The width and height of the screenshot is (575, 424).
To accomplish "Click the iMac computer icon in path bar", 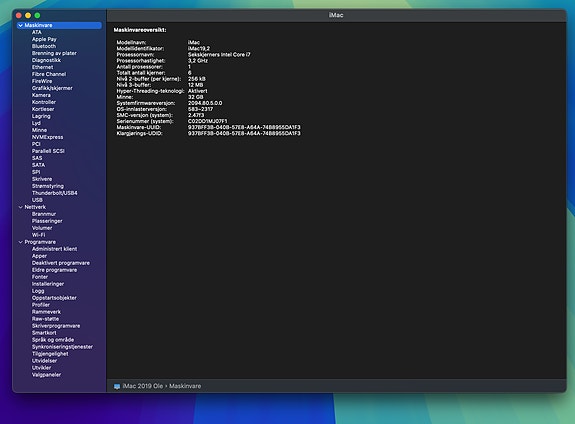I will click(x=117, y=386).
